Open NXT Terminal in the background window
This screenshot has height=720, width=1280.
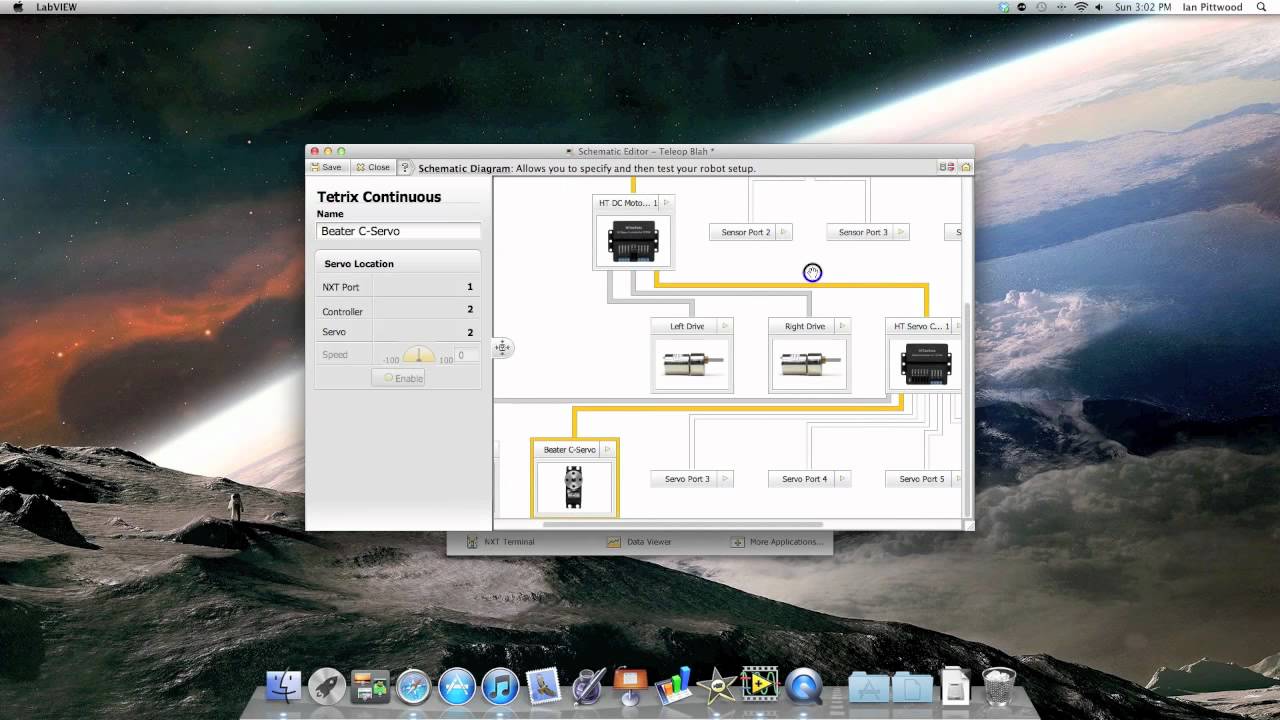point(501,542)
